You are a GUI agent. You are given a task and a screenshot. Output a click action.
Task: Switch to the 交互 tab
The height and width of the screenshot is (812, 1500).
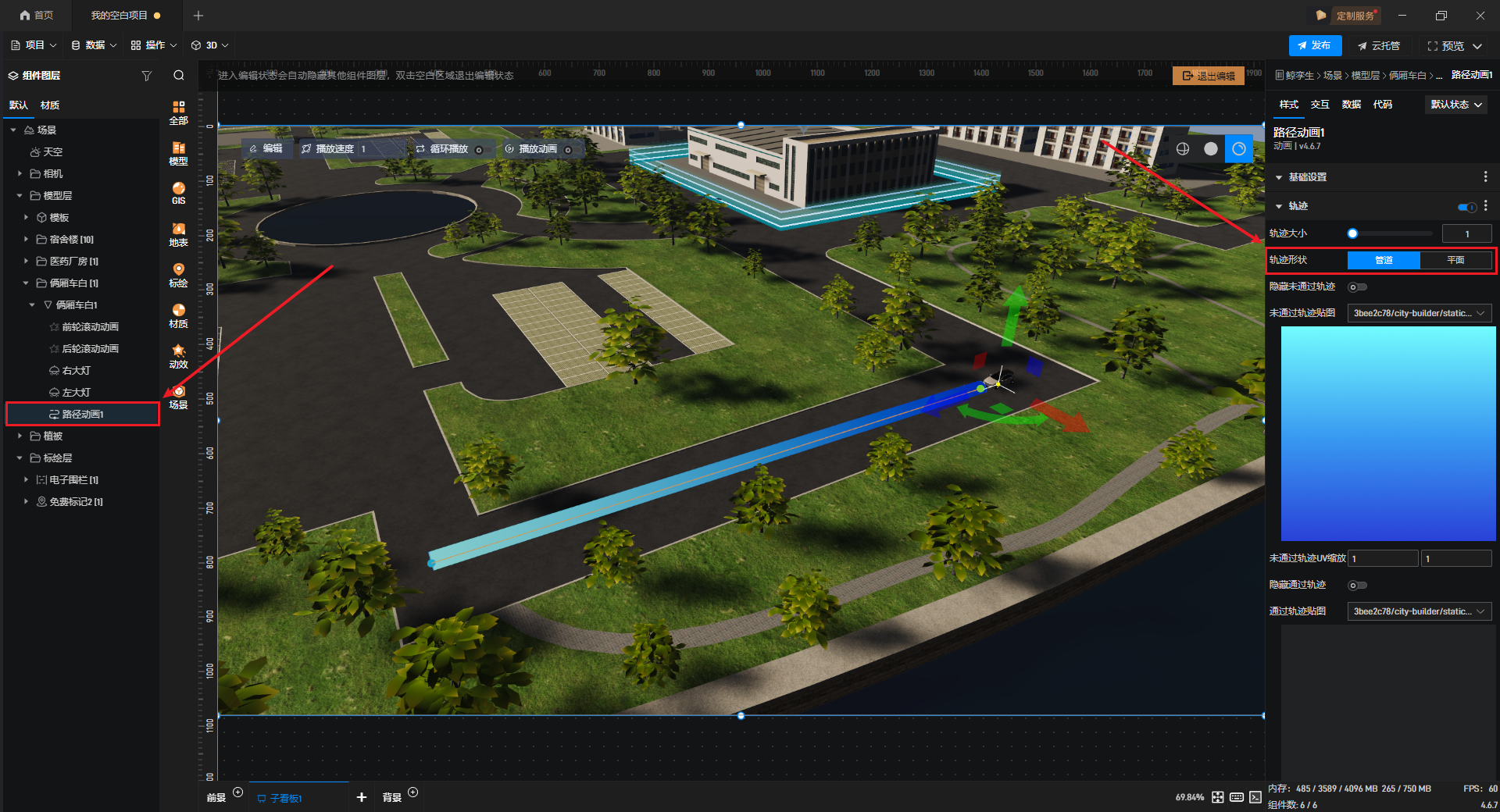(1320, 105)
